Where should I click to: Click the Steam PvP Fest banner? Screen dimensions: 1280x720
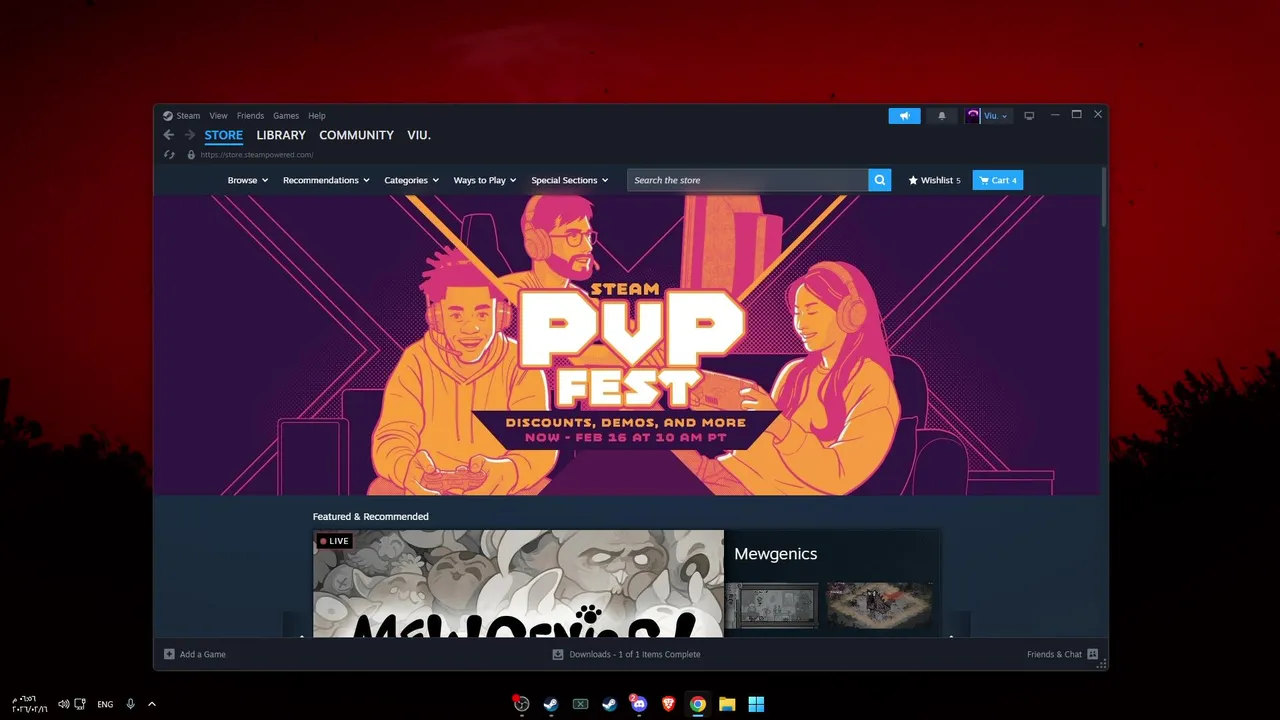click(x=627, y=345)
